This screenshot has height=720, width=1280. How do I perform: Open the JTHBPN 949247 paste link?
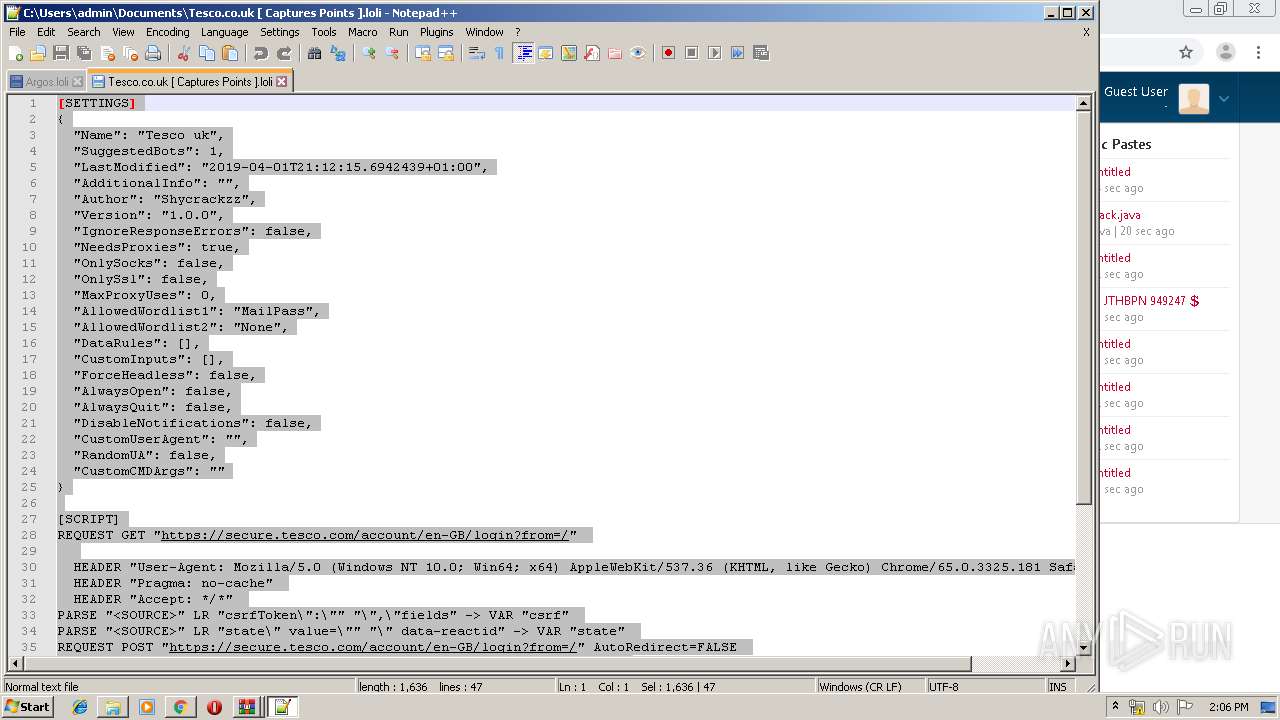pos(1150,300)
